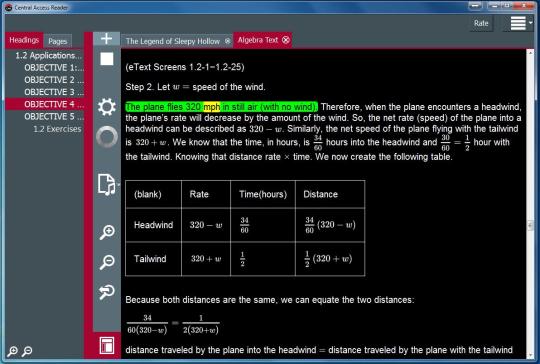540x364 pixels.
Task: Click the Headwind row label
Action: tap(153, 225)
